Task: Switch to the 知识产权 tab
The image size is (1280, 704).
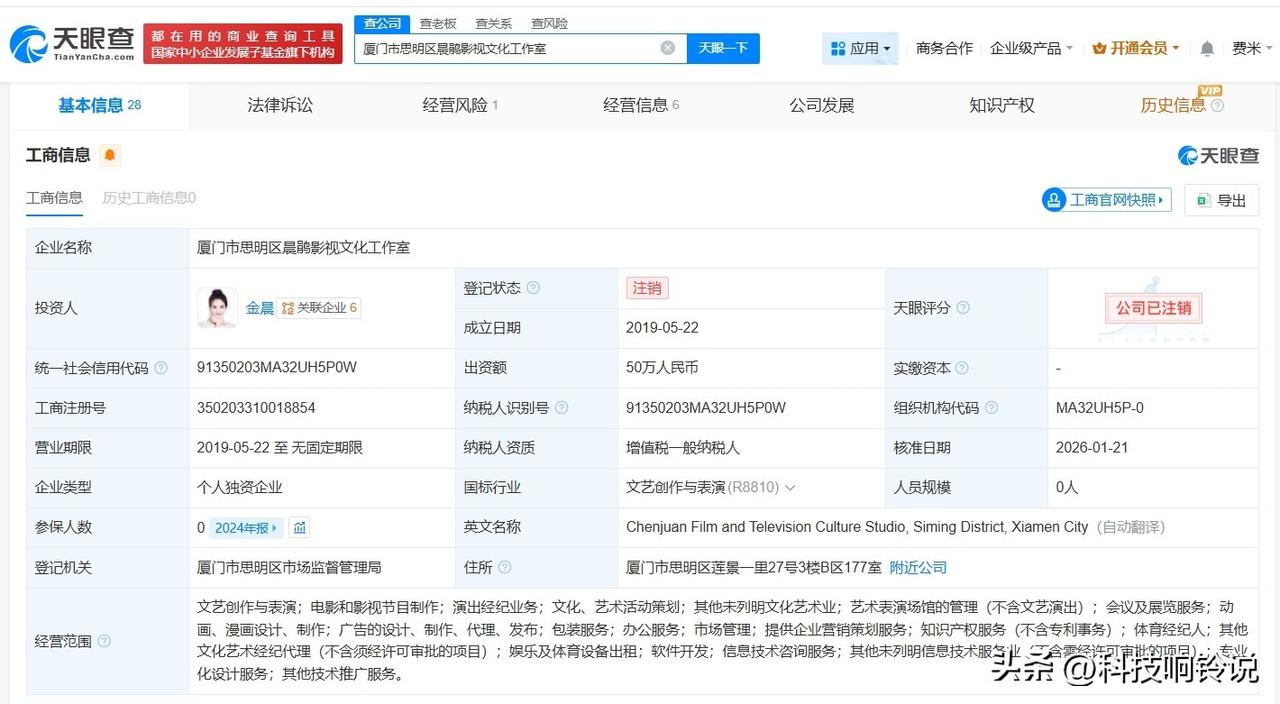Action: point(1002,105)
